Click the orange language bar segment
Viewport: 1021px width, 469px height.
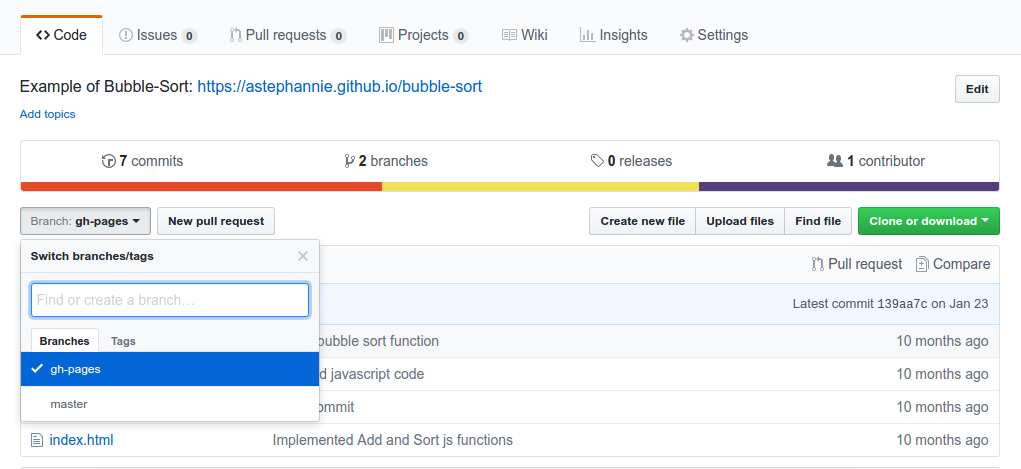tap(201, 186)
